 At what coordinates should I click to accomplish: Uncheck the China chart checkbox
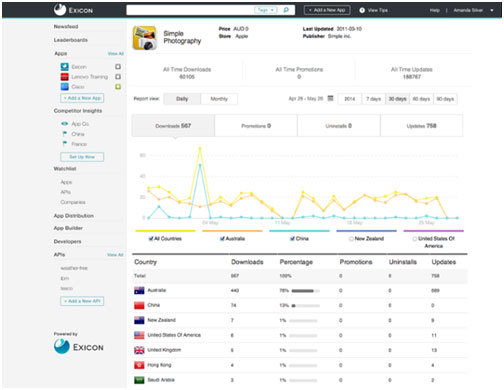click(292, 239)
